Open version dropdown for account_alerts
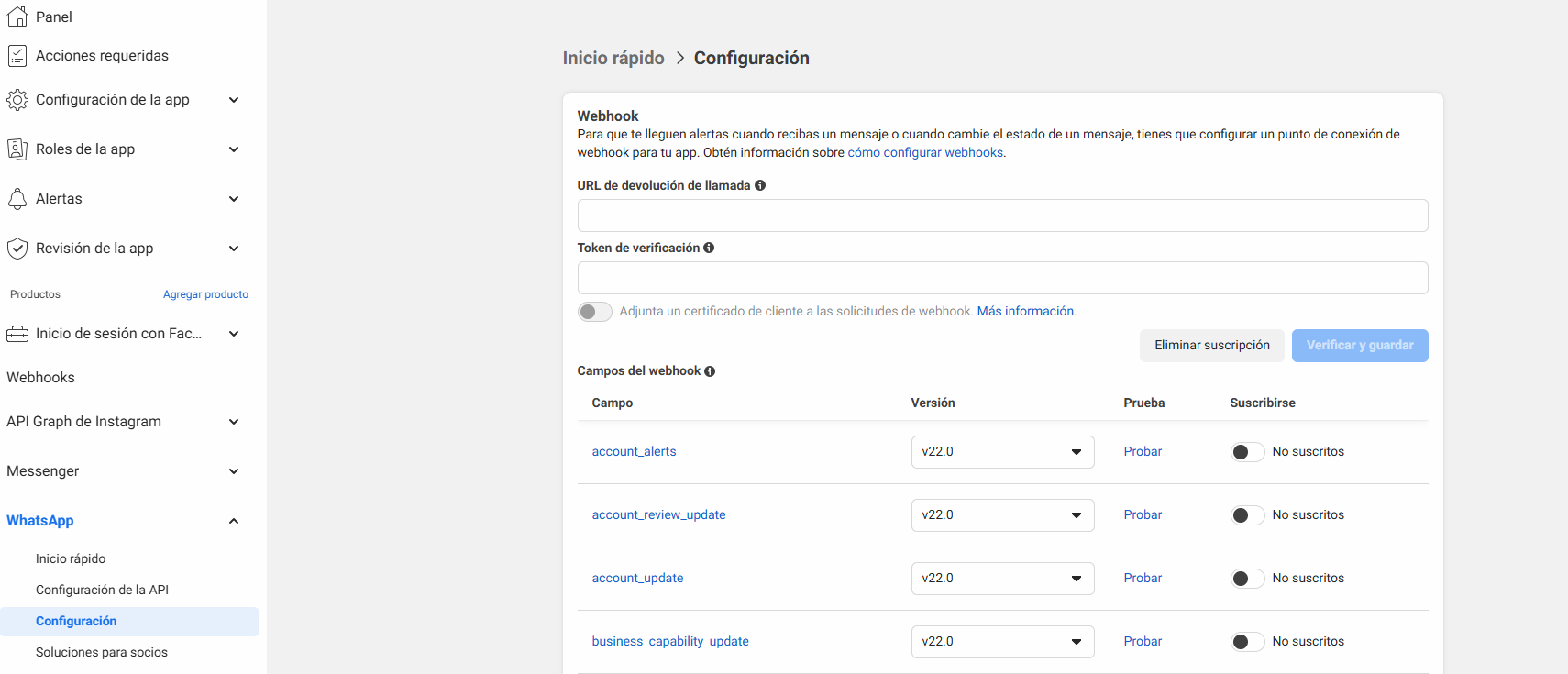1568x674 pixels. click(1002, 452)
